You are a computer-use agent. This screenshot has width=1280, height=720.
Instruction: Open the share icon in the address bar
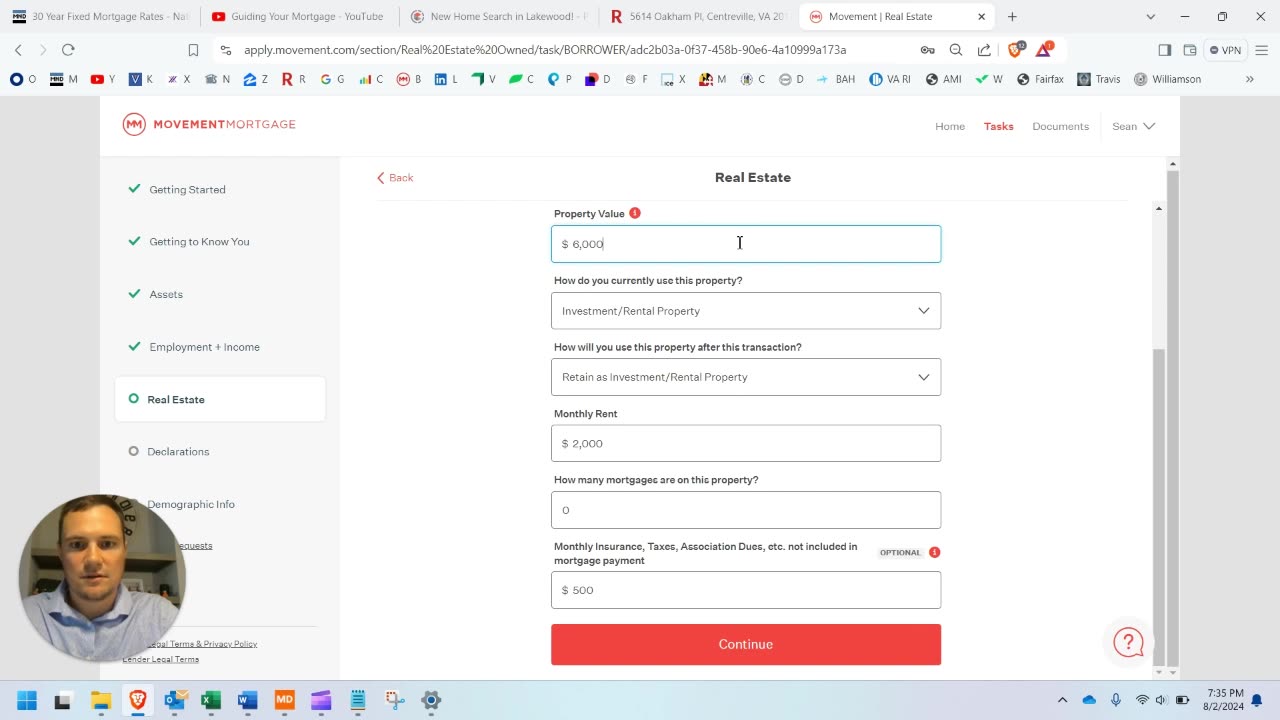pyautogui.click(x=984, y=50)
